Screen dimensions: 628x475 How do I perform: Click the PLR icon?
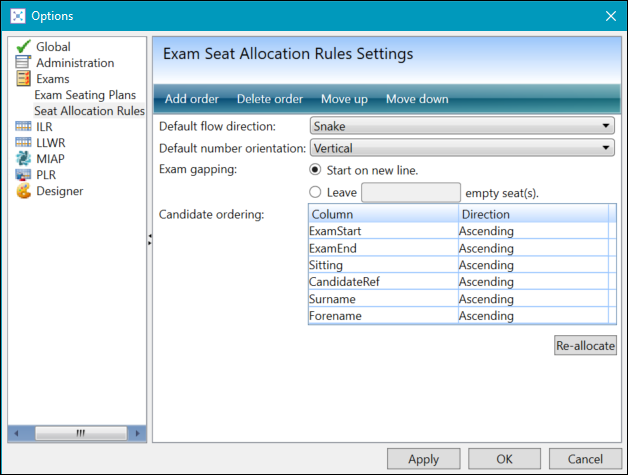point(23,175)
